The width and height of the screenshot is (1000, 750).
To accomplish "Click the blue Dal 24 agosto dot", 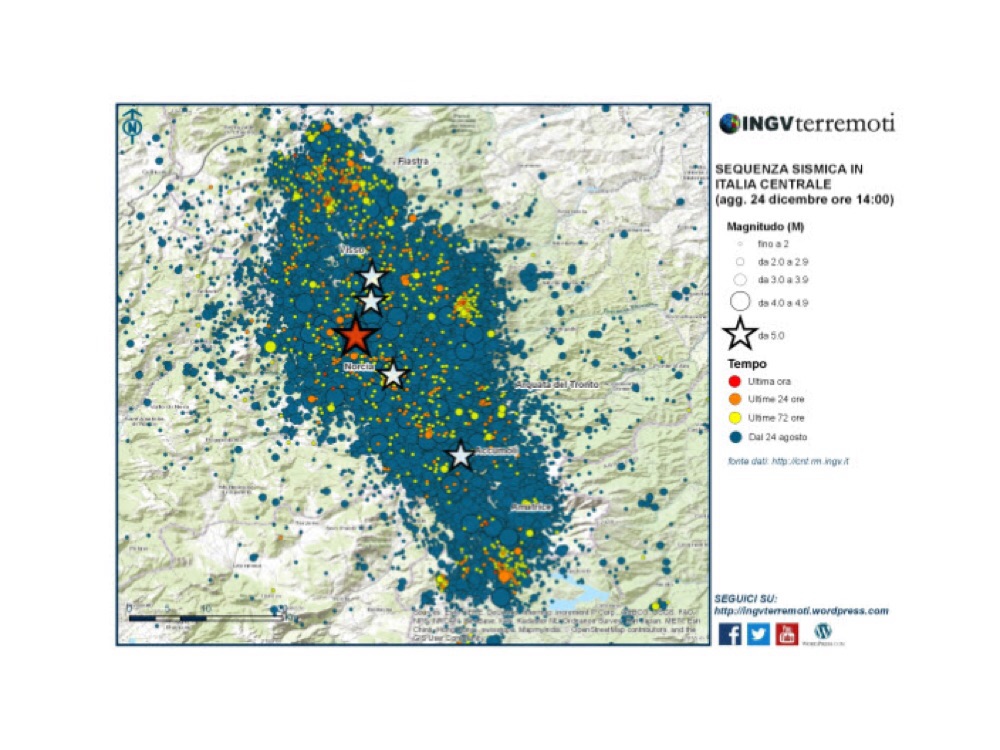I will 735,437.
